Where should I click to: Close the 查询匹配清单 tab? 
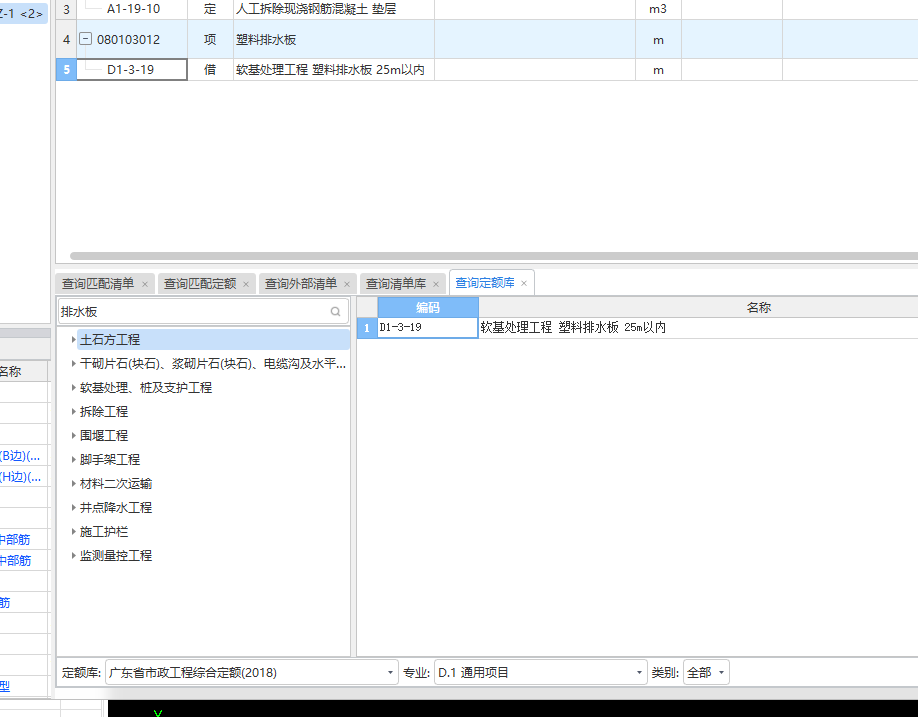pyautogui.click(x=145, y=284)
